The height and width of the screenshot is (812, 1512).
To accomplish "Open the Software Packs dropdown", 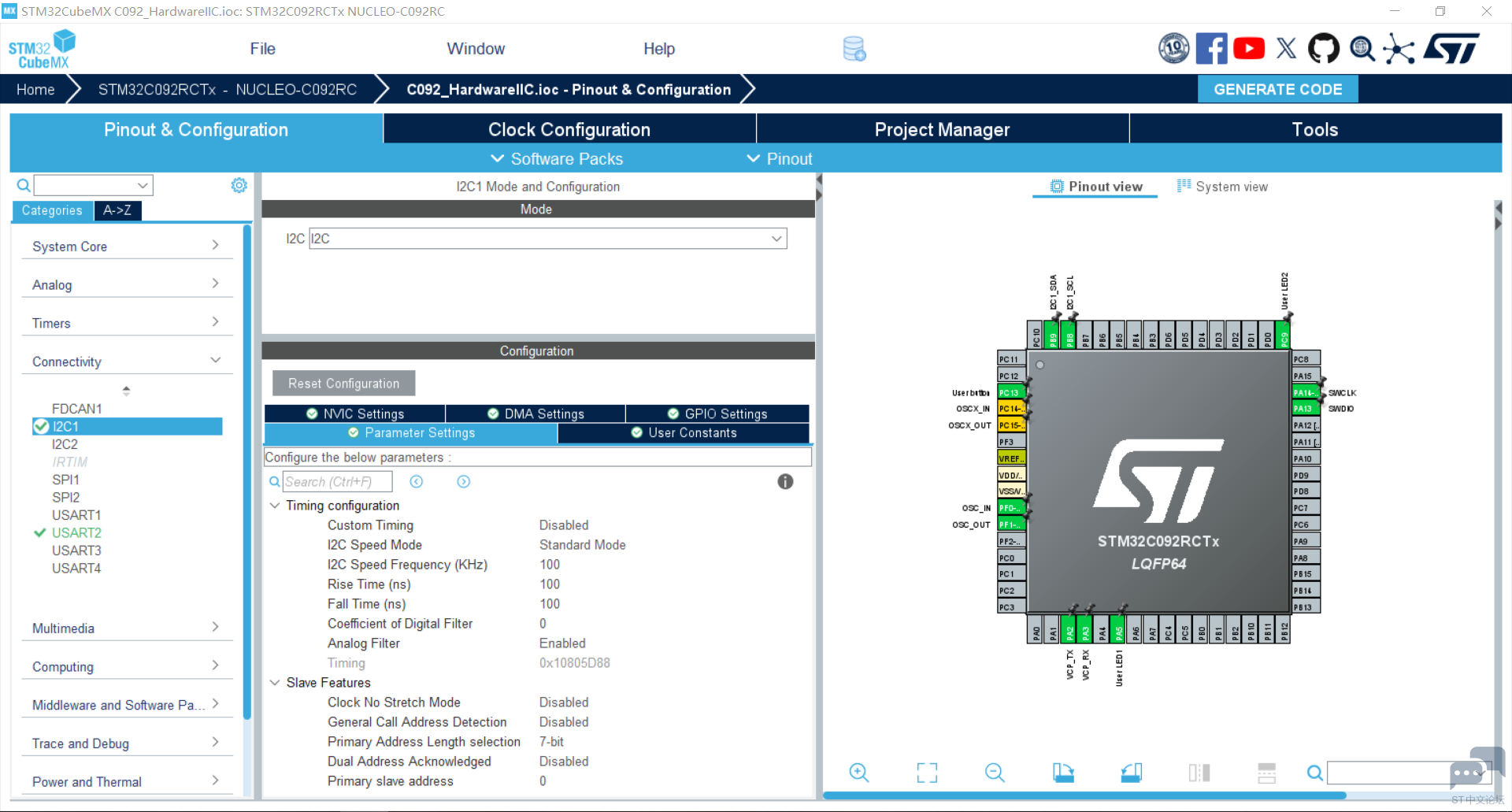I will coord(557,158).
